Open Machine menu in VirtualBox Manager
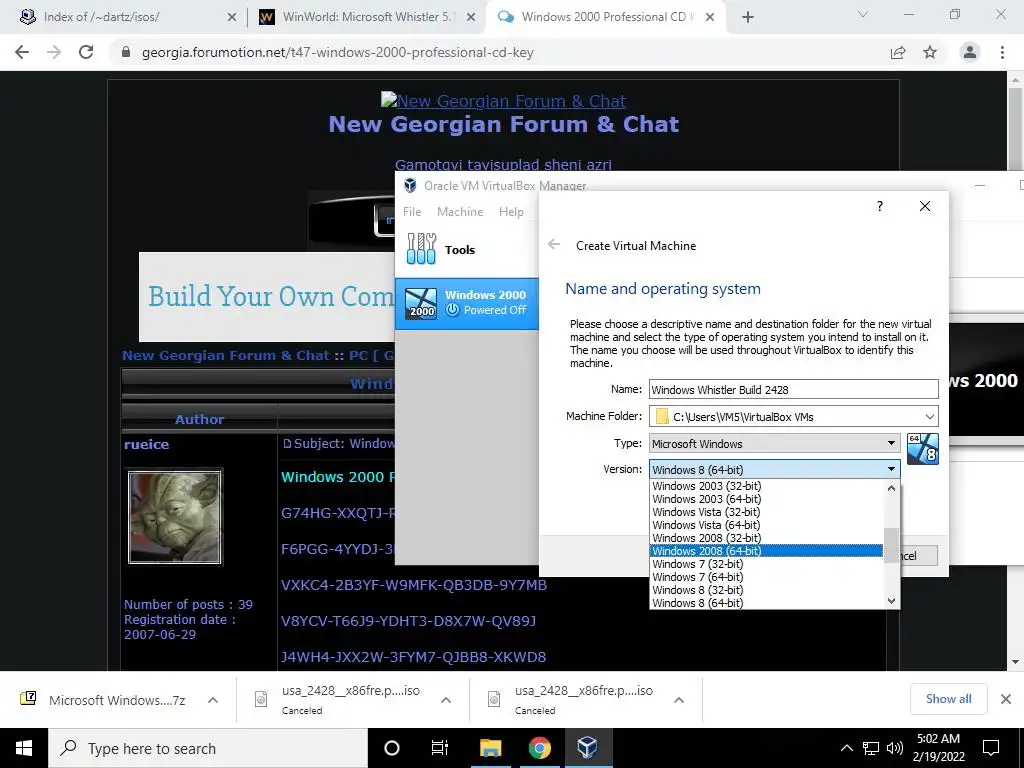Screen dimensions: 1024x768 460,212
